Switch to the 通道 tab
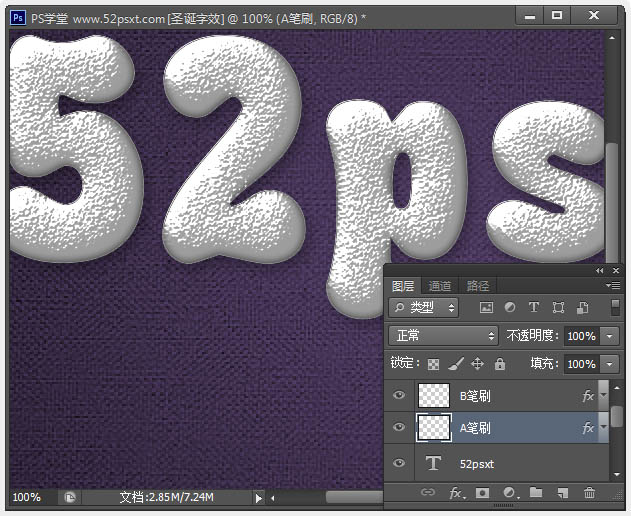 440,286
